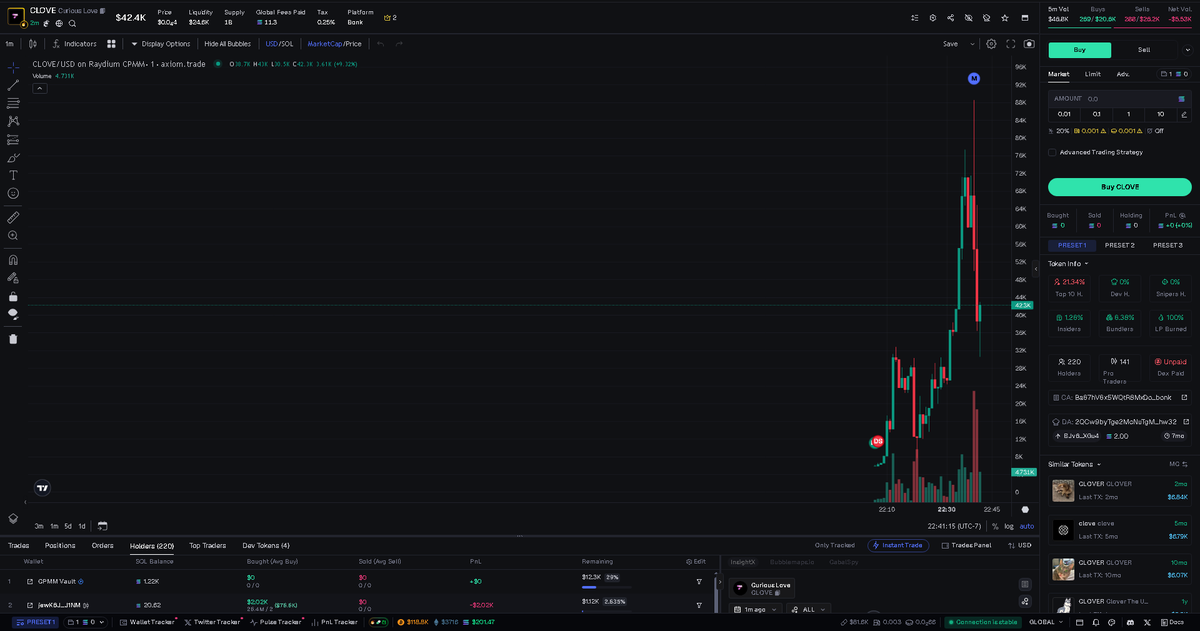Toggle Hide All Bubbles
The height and width of the screenshot is (631, 1200).
click(x=228, y=44)
